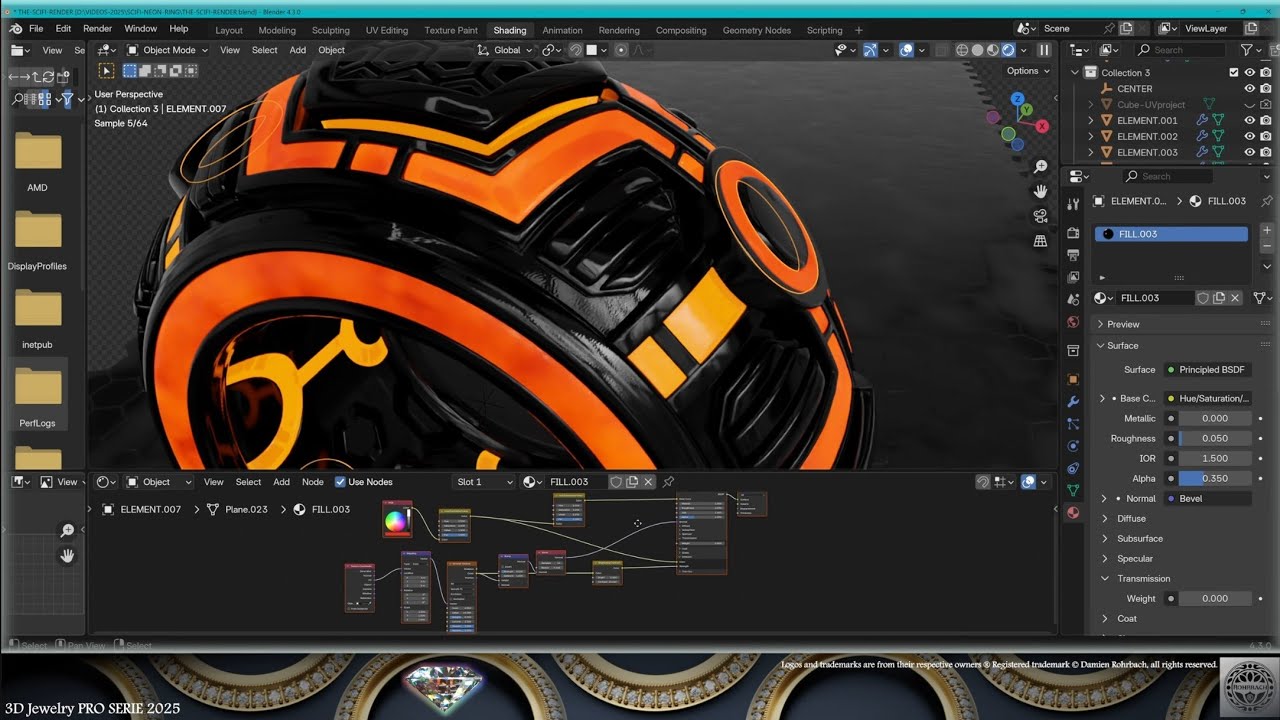The image size is (1280, 720).
Task: Open the viewport Options dropdown
Action: (x=1028, y=71)
